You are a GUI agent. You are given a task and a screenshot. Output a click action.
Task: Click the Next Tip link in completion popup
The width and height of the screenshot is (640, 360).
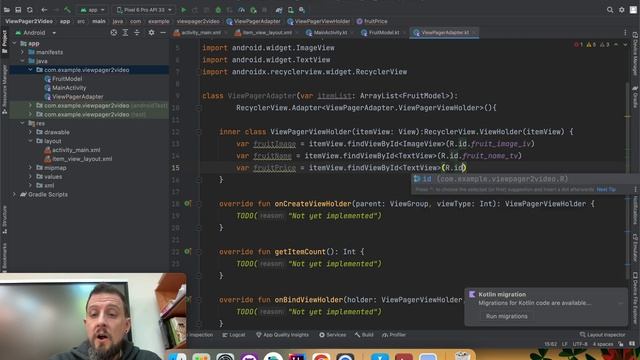(x=606, y=189)
